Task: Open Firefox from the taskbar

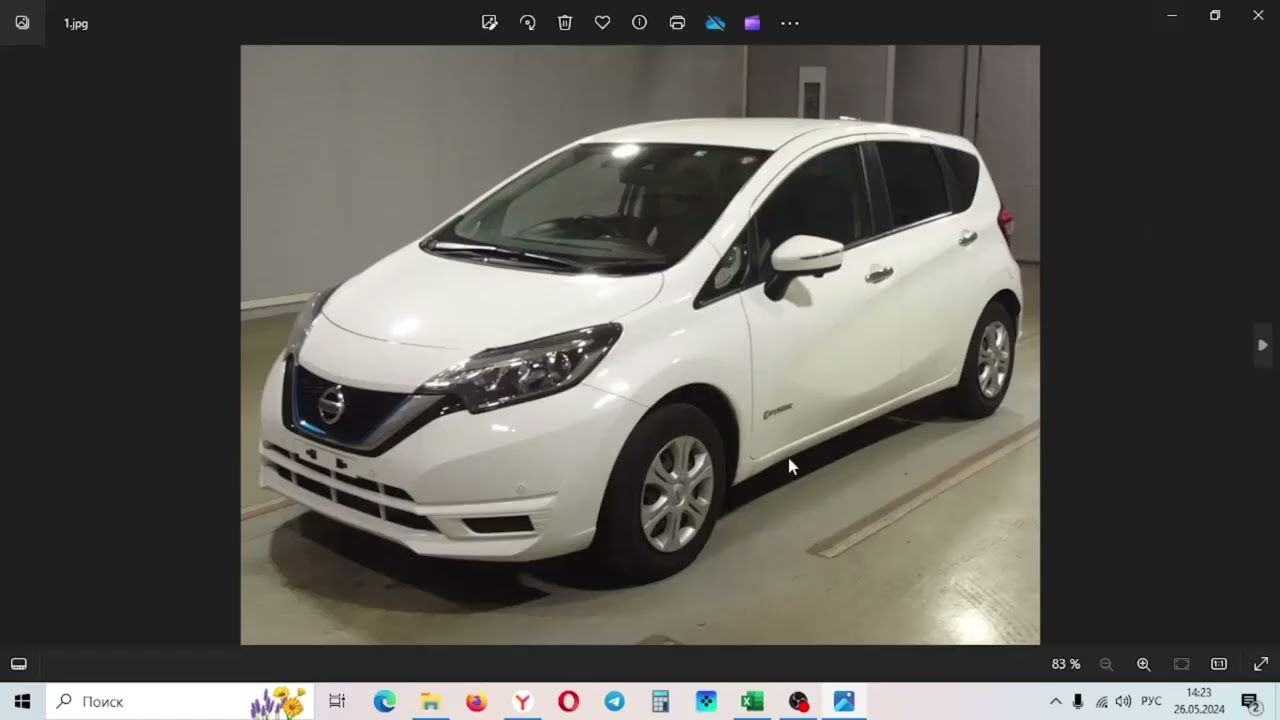Action: click(476, 701)
